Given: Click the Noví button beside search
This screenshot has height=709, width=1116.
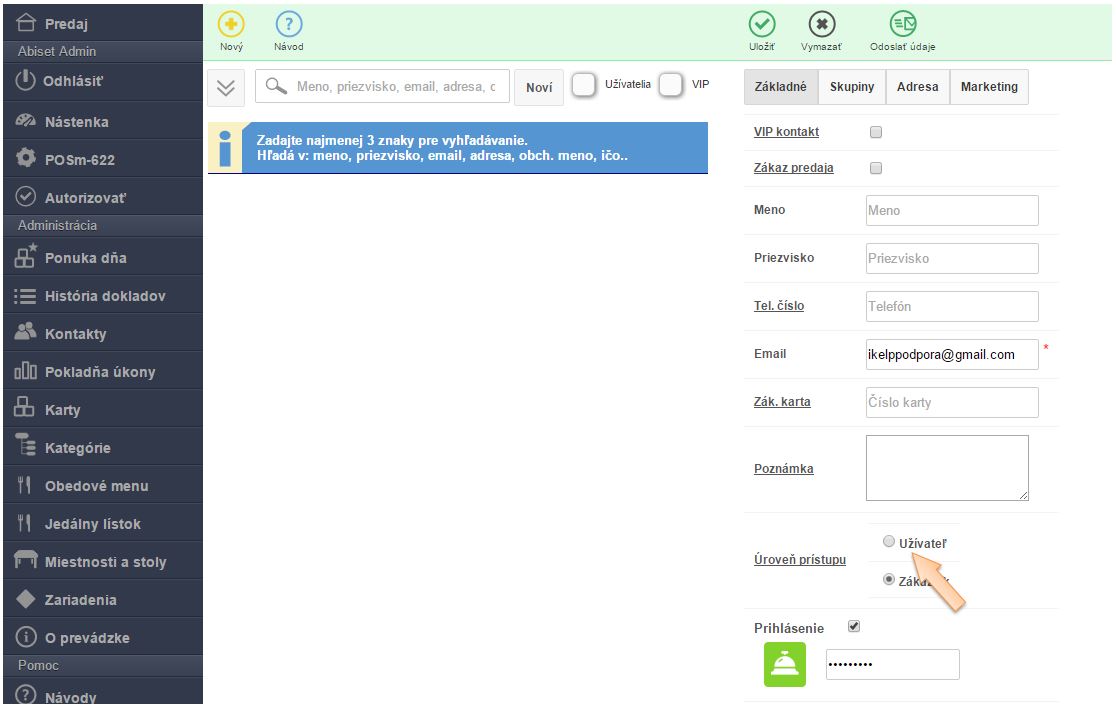Looking at the screenshot, I should [x=539, y=88].
